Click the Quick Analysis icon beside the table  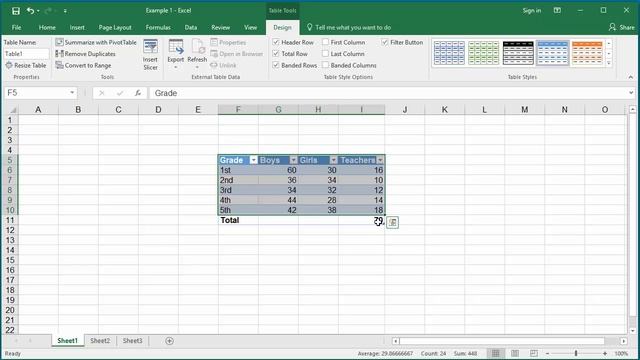pos(392,222)
